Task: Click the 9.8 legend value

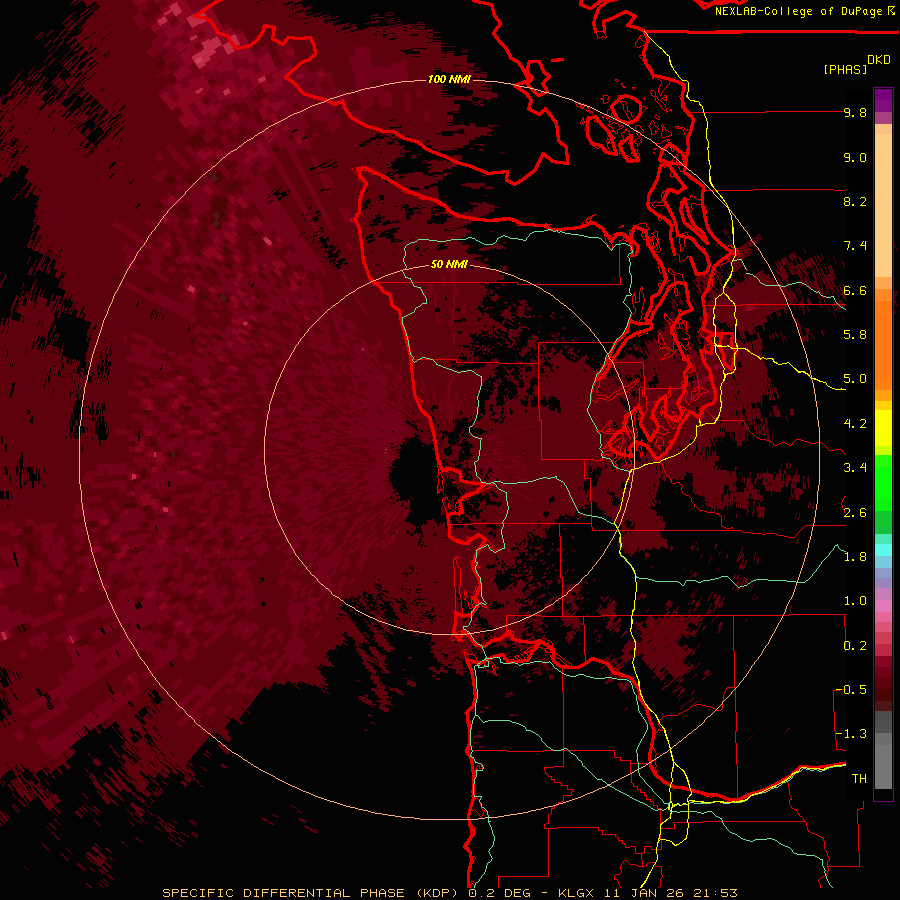Action: coord(855,113)
